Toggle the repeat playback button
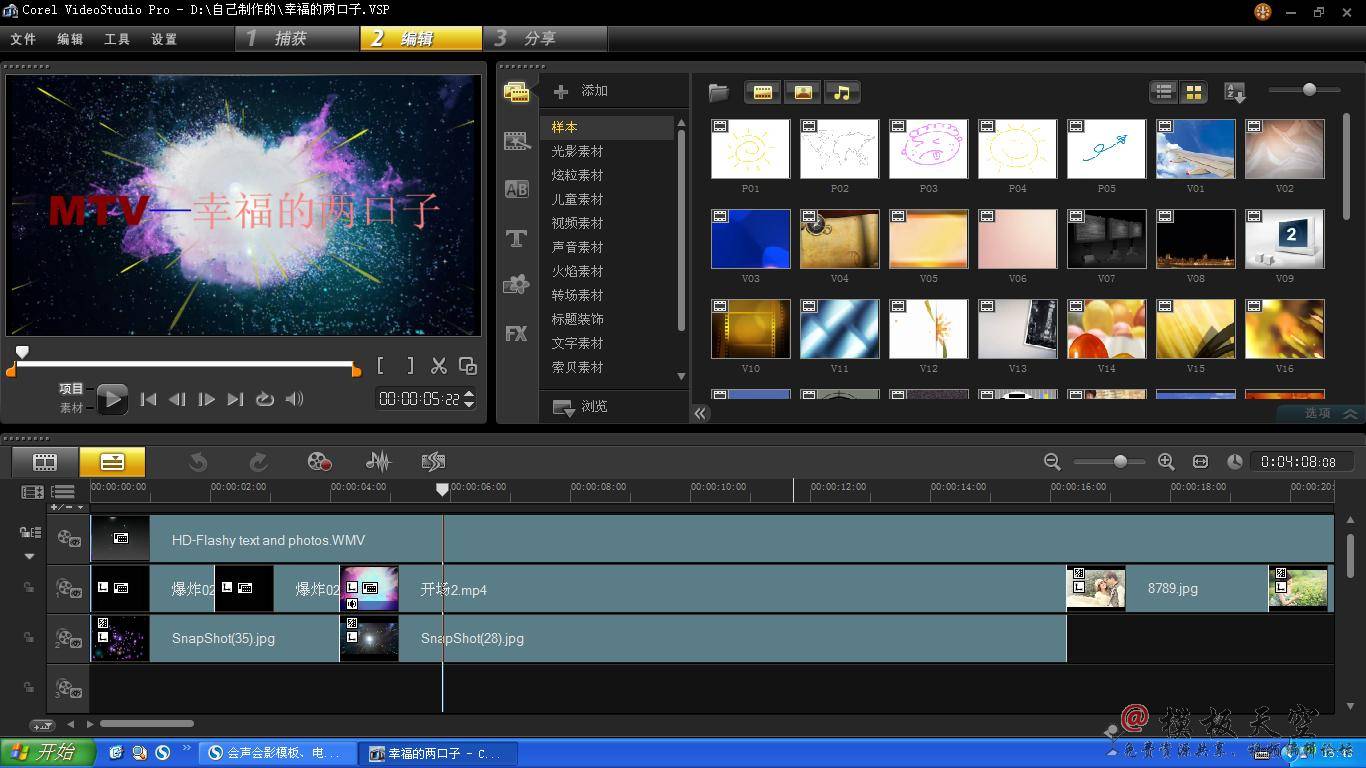 (x=265, y=399)
